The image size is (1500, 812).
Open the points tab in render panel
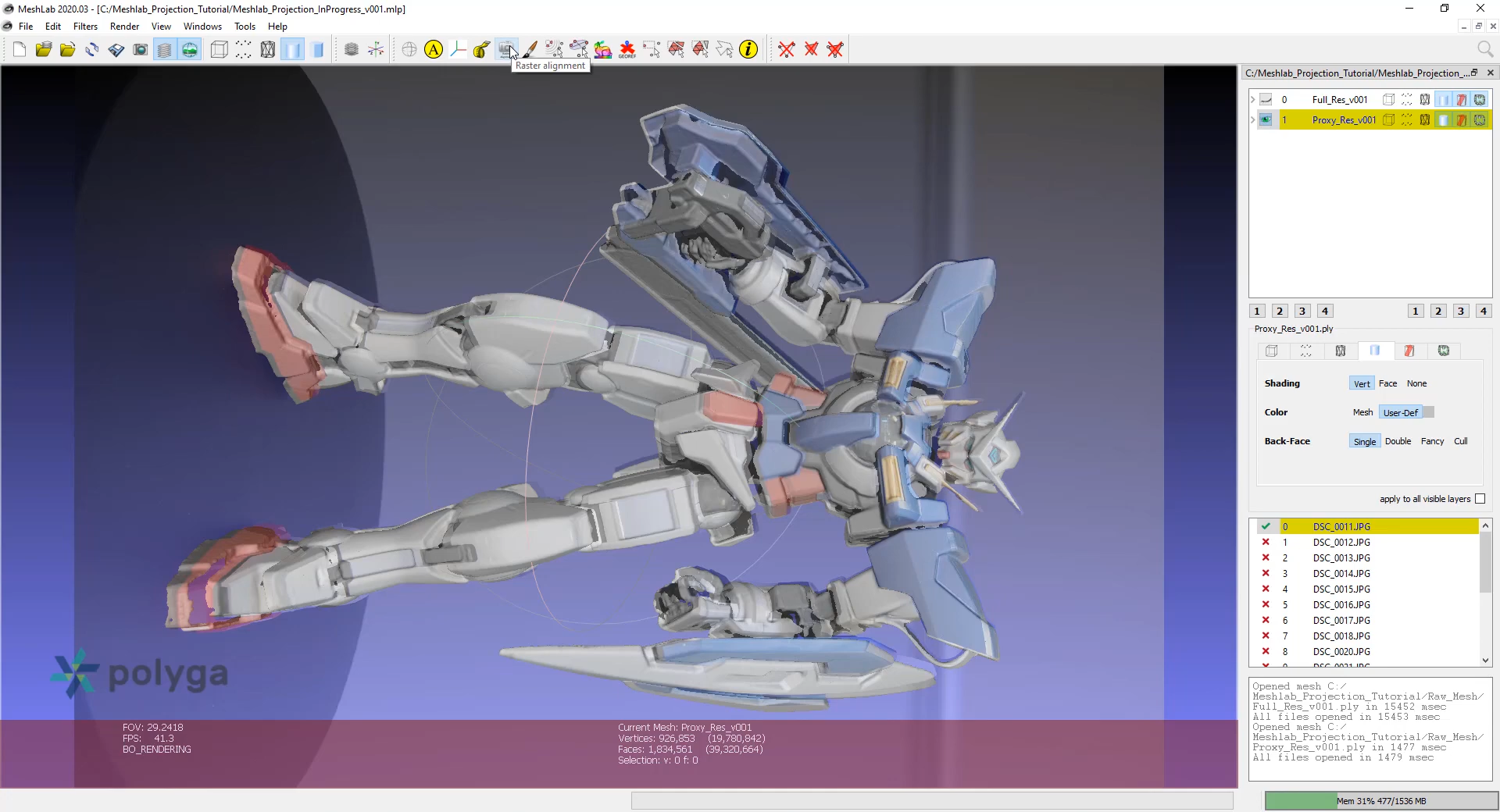(1306, 351)
